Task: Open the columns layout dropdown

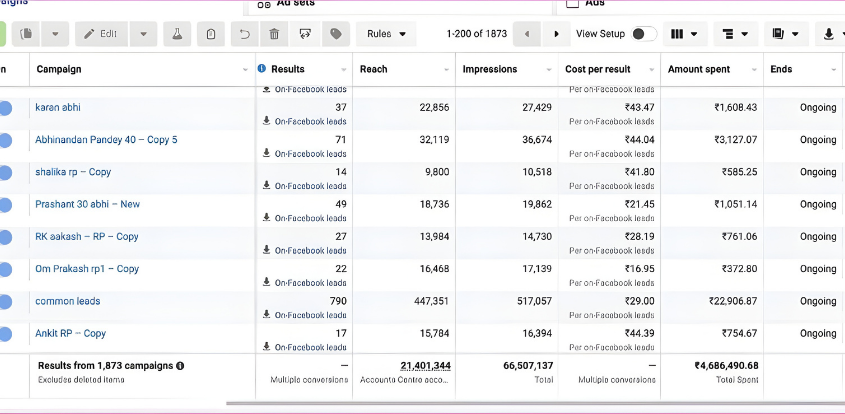Action: (x=684, y=34)
